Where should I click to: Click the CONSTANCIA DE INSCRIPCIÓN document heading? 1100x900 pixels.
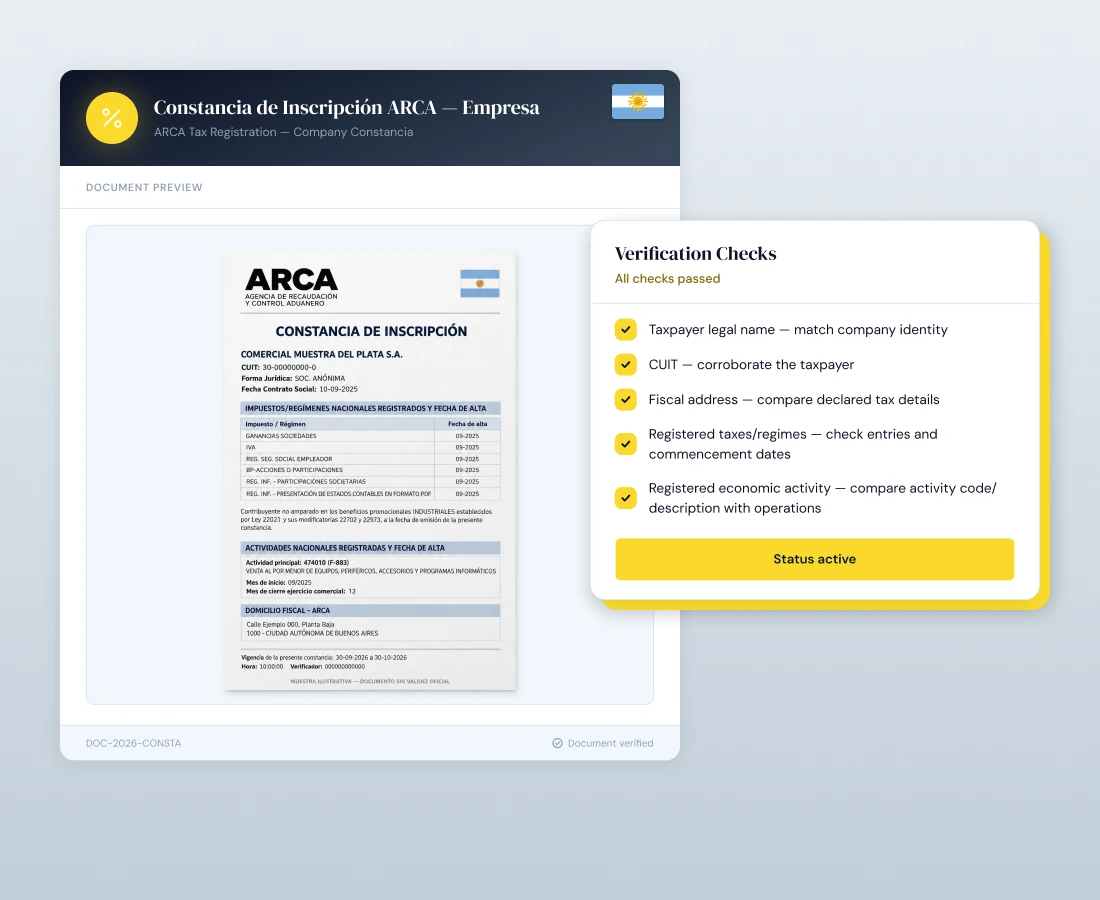pyautogui.click(x=371, y=331)
